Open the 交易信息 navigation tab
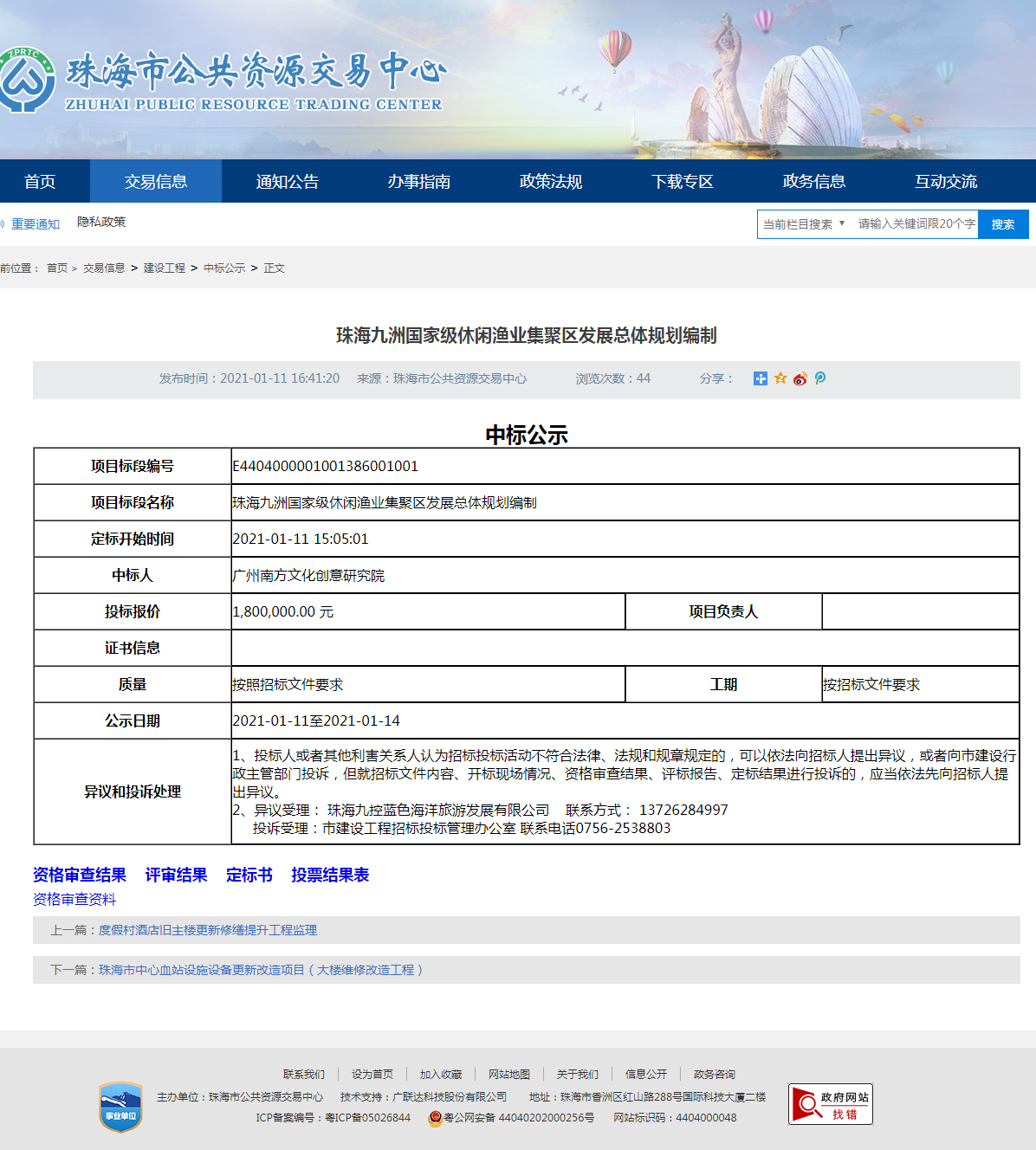Image resolution: width=1036 pixels, height=1150 pixels. point(156,182)
